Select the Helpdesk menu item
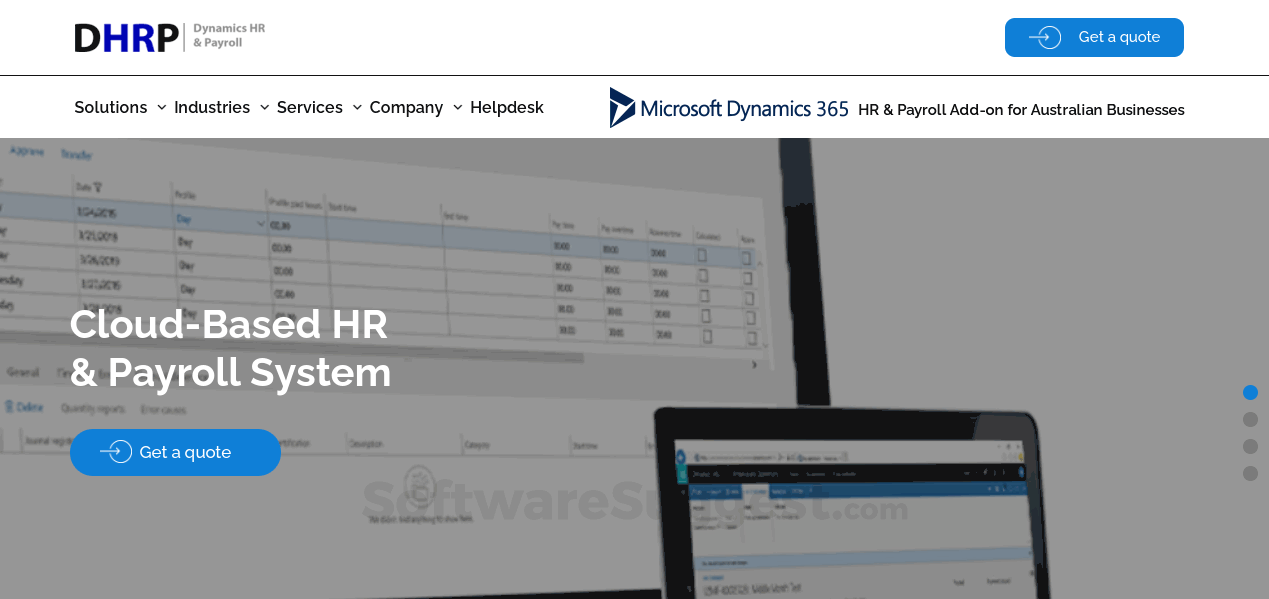 [x=507, y=107]
